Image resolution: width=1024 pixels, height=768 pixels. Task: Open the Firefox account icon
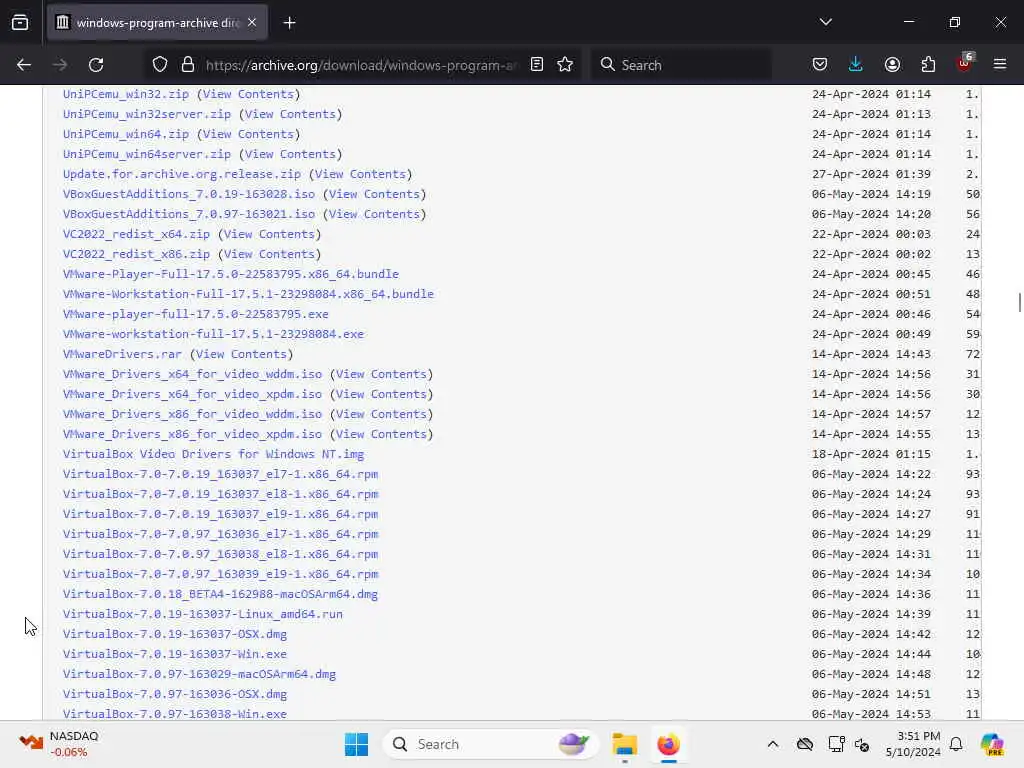click(x=892, y=65)
